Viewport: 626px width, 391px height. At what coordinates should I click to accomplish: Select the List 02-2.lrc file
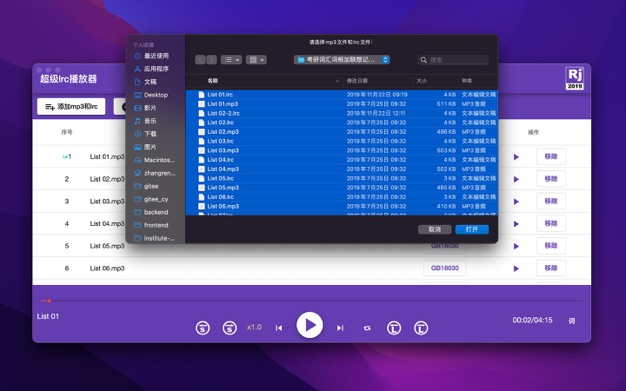(342, 113)
